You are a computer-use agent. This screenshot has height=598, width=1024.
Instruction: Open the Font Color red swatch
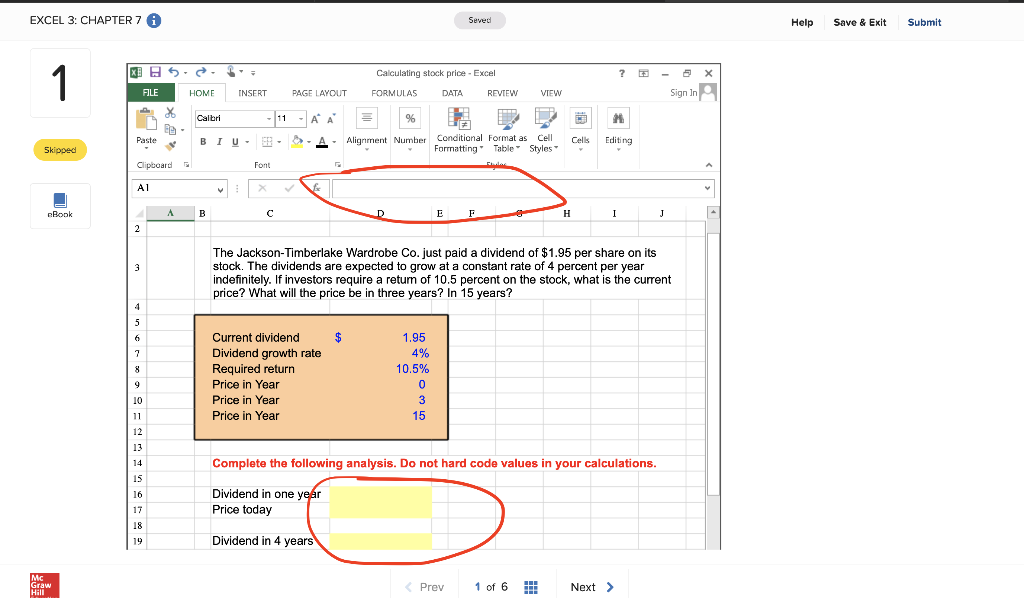(x=322, y=141)
